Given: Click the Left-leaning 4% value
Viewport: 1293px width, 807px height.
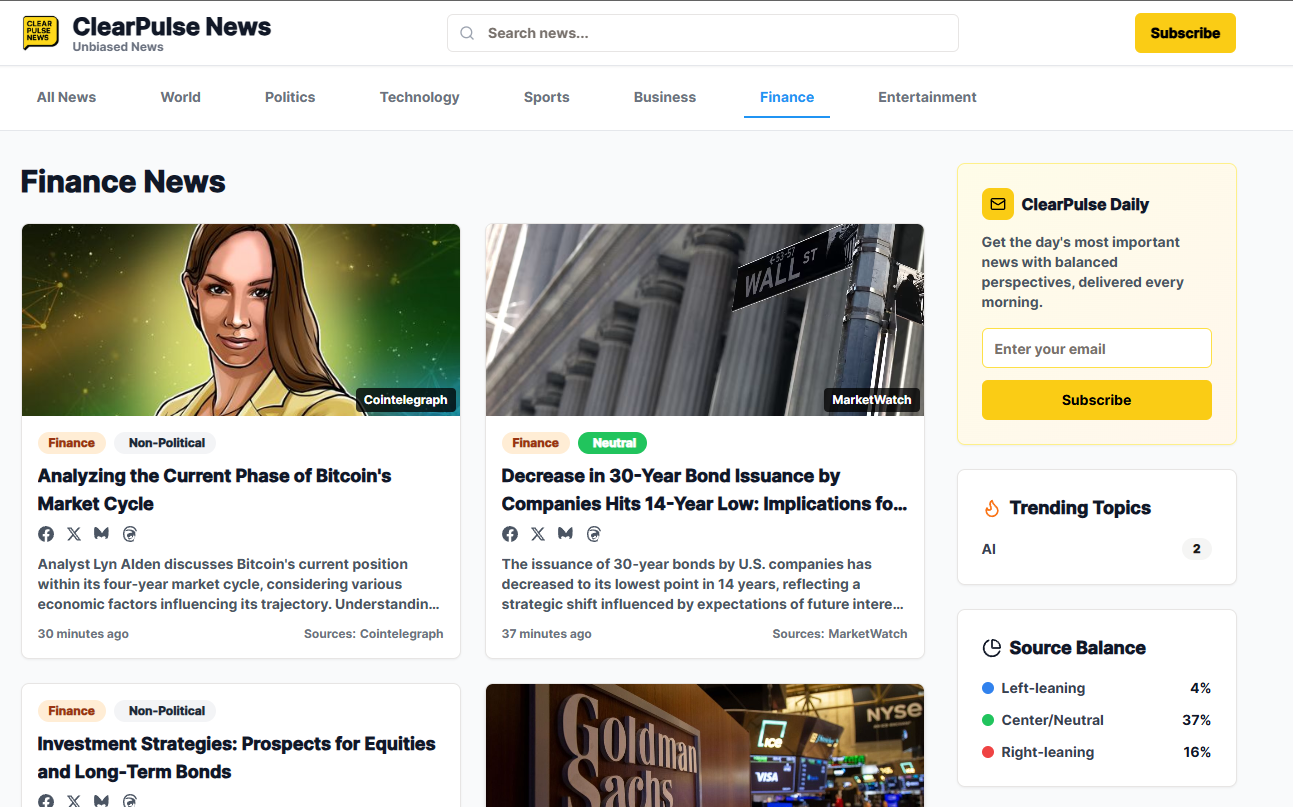Looking at the screenshot, I should (x=1201, y=688).
